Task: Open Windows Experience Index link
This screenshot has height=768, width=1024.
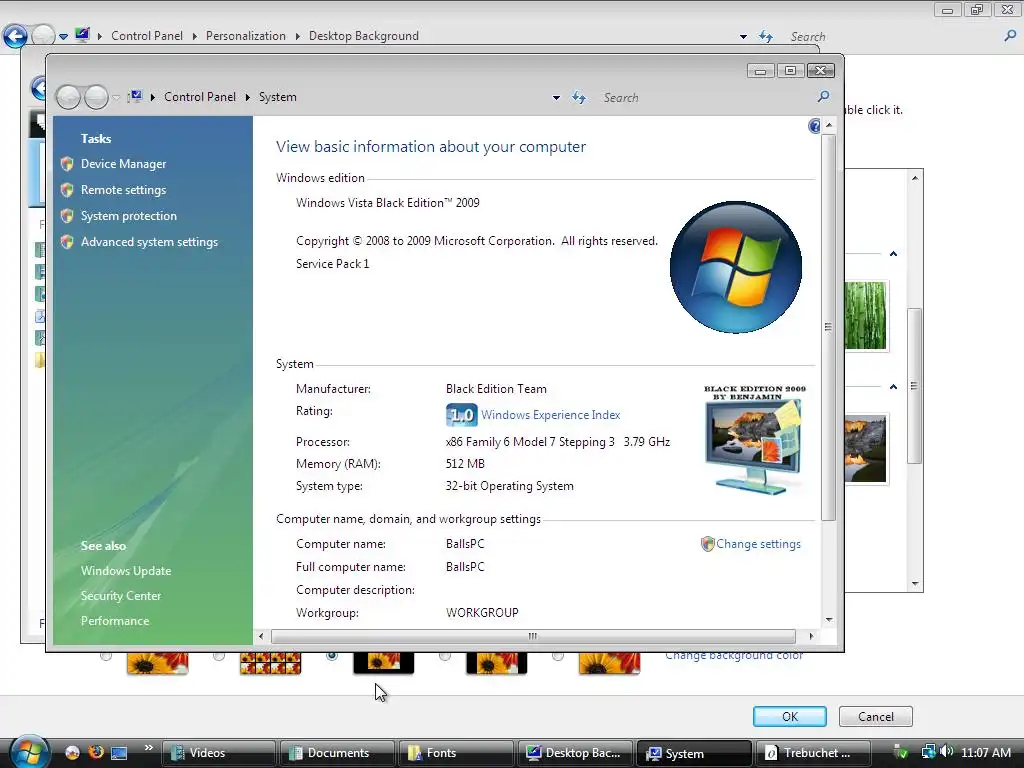Action: [x=551, y=415]
